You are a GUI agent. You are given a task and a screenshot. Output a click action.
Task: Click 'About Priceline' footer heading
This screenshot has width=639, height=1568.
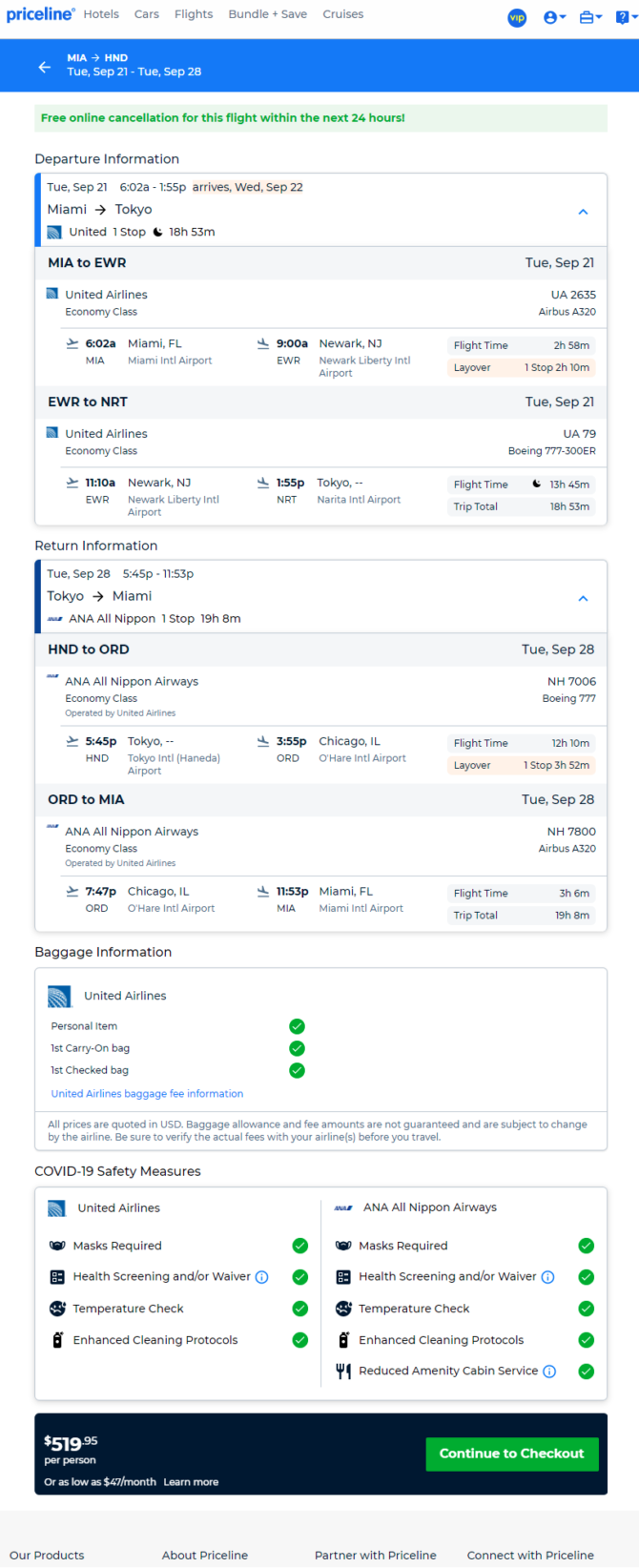[x=205, y=1555]
